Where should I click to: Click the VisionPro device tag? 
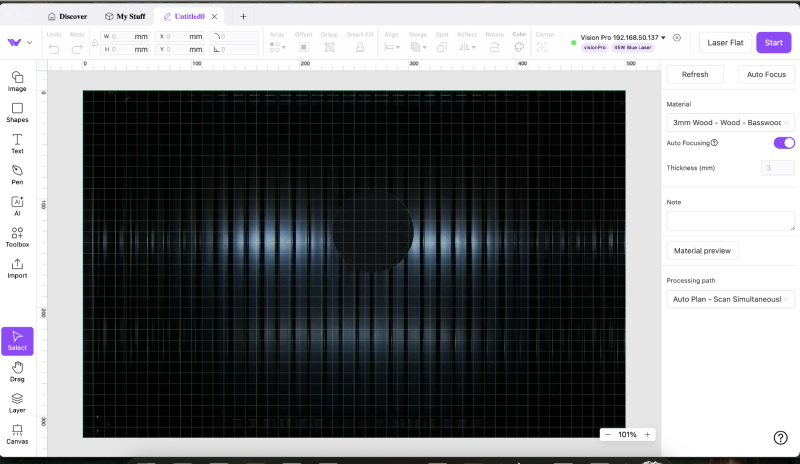point(594,47)
